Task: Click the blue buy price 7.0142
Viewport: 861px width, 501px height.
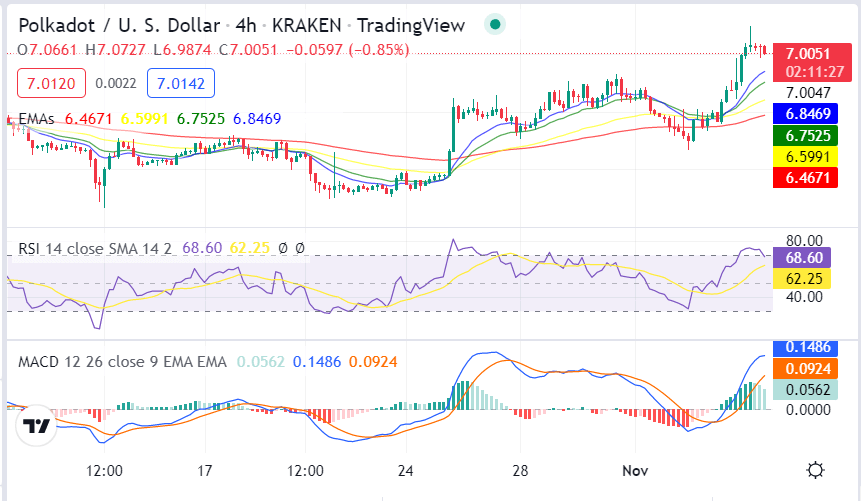Action: coord(181,84)
